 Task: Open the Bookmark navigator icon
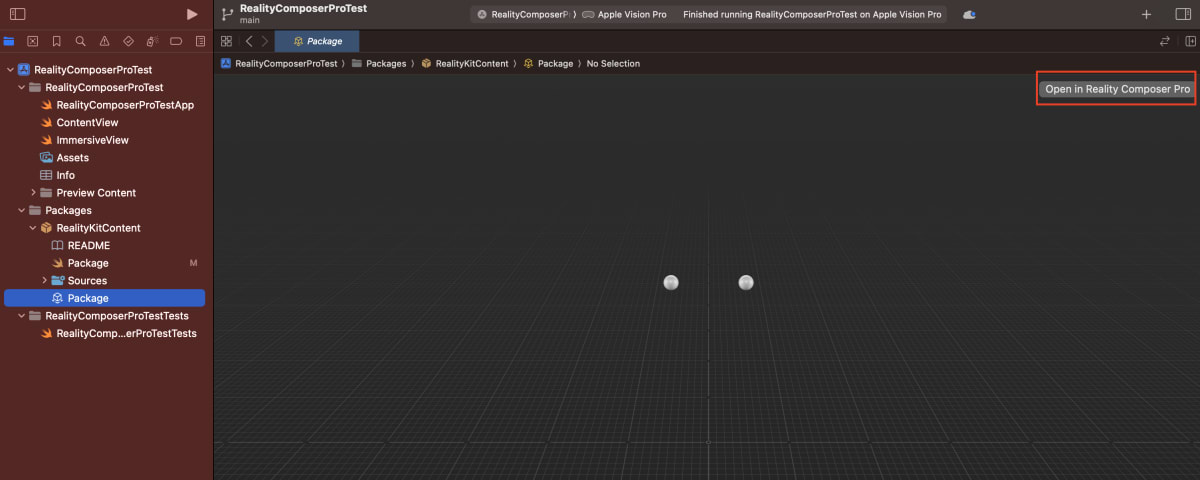coord(56,41)
